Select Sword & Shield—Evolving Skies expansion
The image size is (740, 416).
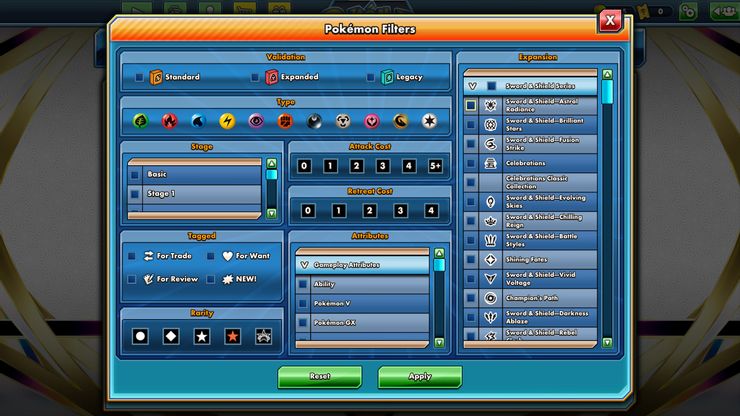click(471, 201)
